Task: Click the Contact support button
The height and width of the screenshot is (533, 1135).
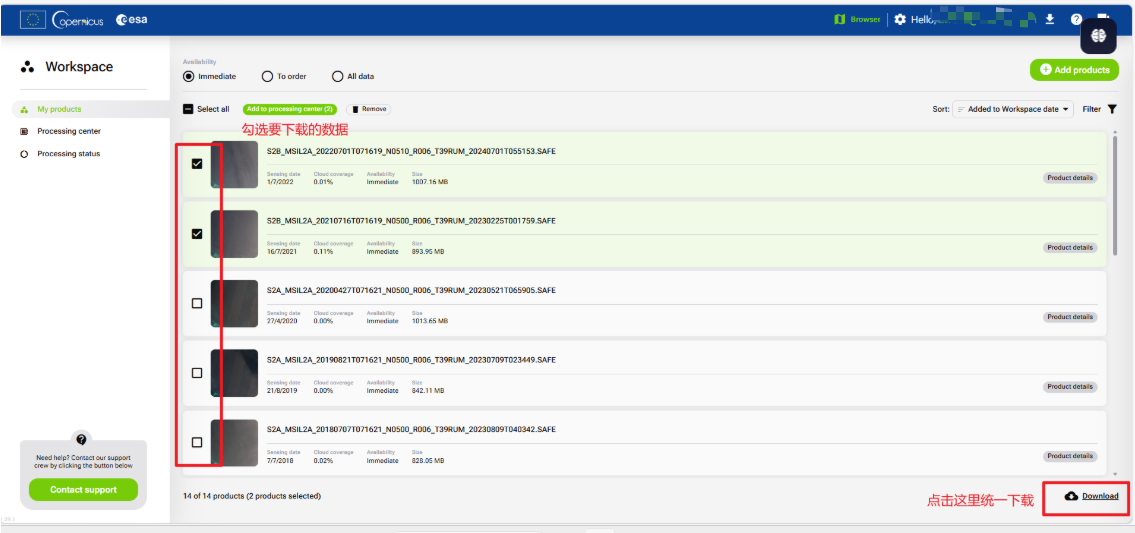Action: tap(83, 490)
